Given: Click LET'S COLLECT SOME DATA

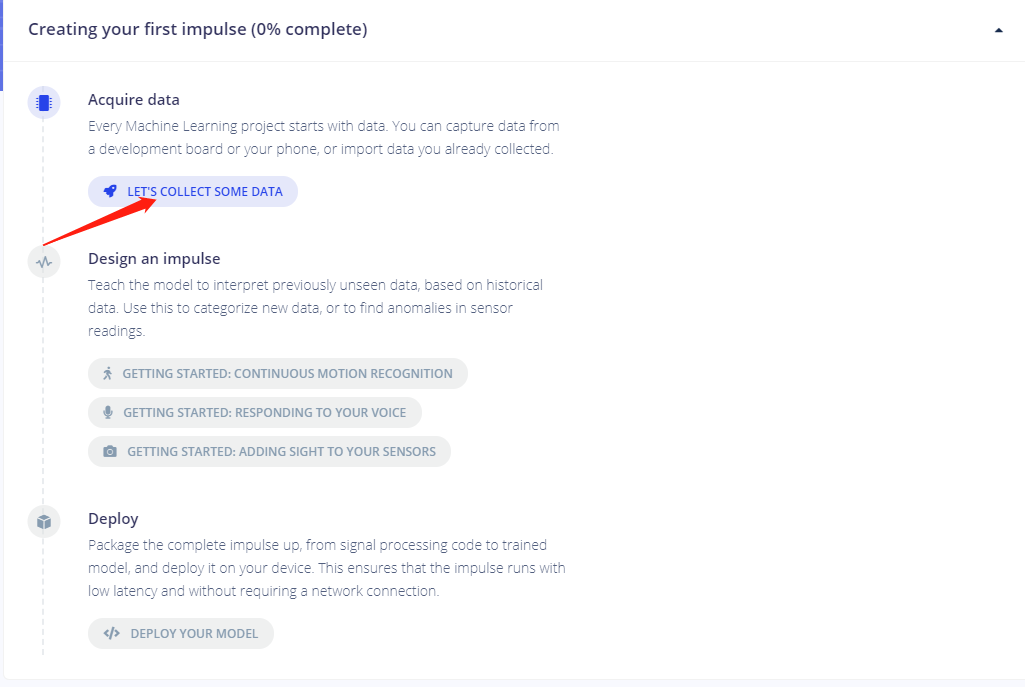Looking at the screenshot, I should 192,190.
